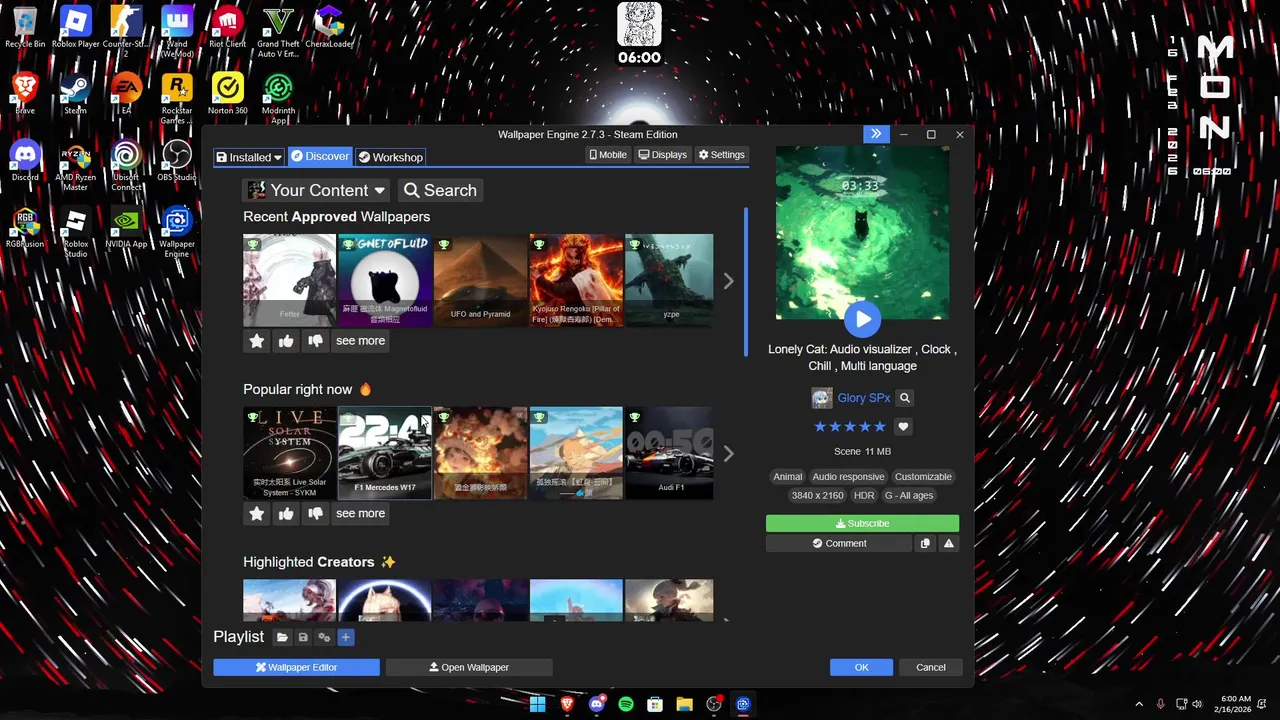Viewport: 1280px width, 720px height.
Task: Switch to the Workshop tab
Action: coord(391,157)
